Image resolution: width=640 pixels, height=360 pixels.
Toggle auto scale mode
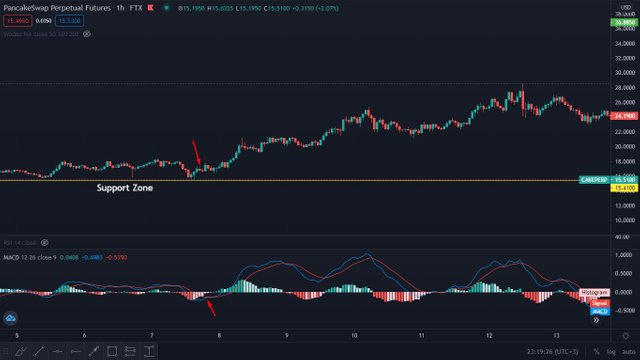[x=629, y=351]
